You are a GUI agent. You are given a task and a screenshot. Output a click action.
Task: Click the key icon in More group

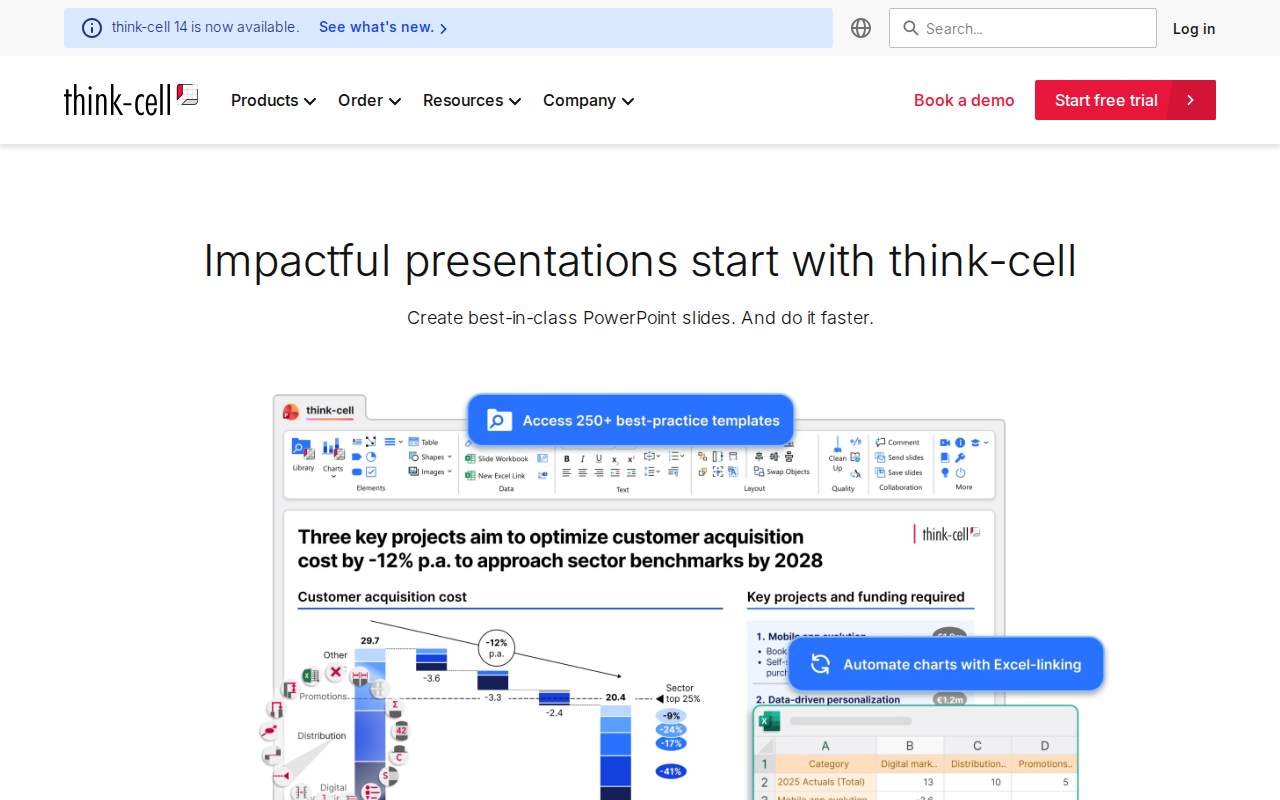[961, 457]
